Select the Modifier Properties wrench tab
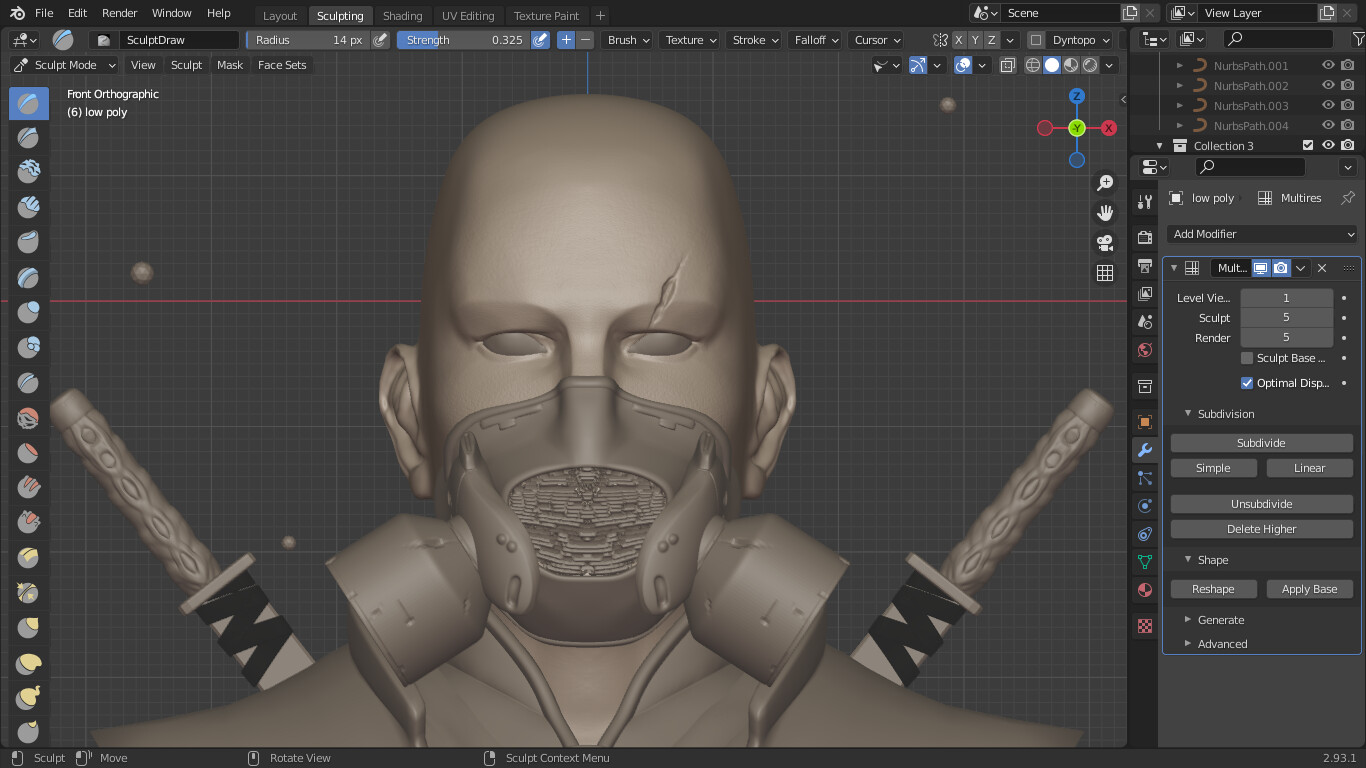 (x=1143, y=449)
